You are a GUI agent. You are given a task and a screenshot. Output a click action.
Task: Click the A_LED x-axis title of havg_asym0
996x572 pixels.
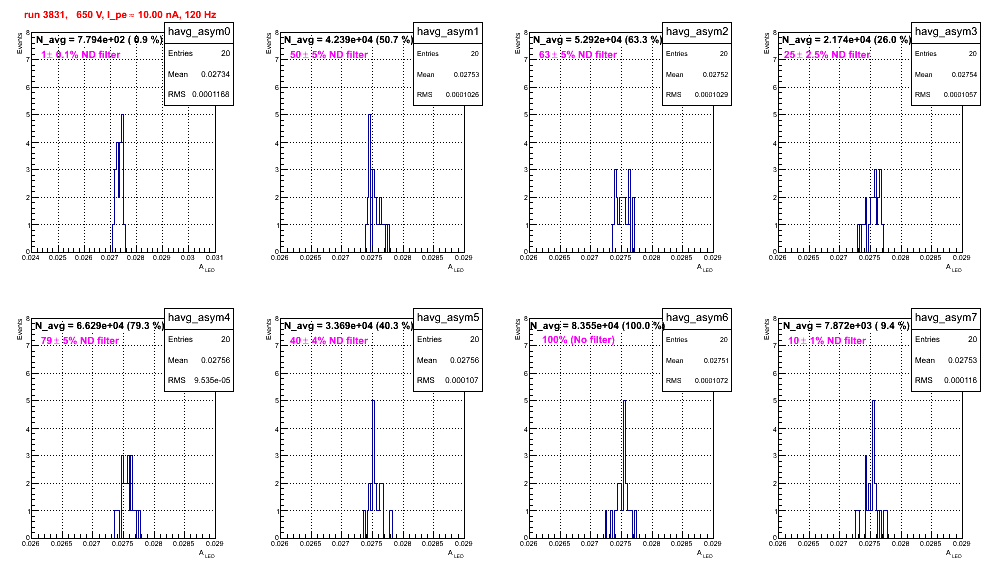[x=207, y=268]
